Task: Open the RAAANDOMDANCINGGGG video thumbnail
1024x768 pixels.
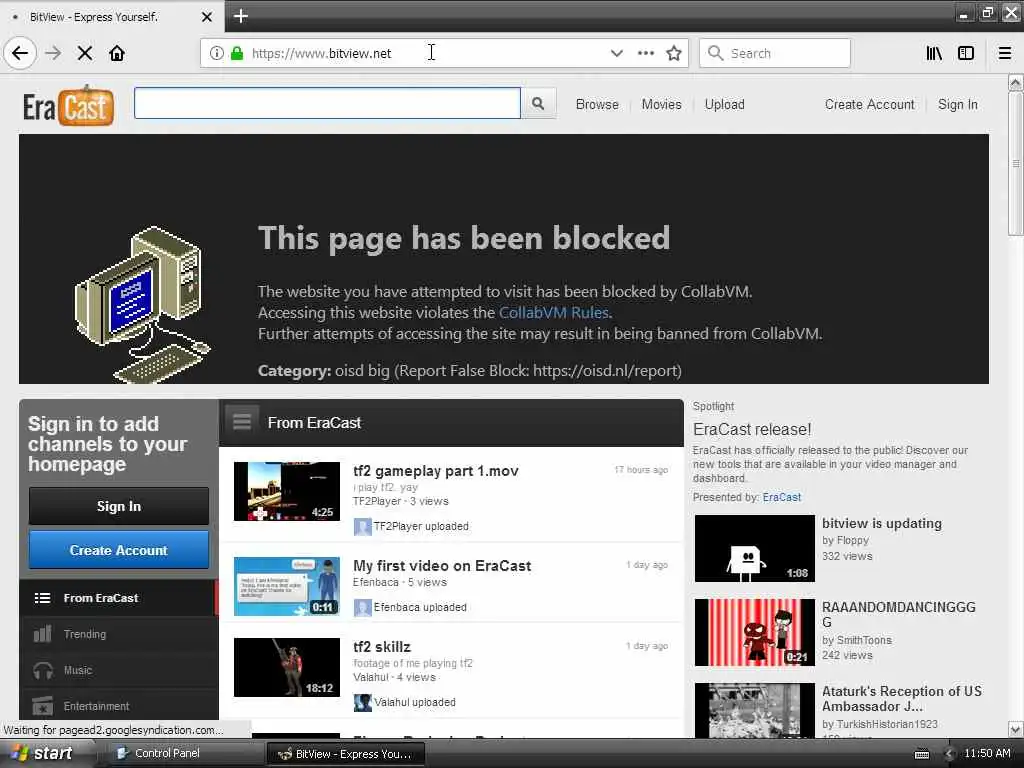Action: 754,632
